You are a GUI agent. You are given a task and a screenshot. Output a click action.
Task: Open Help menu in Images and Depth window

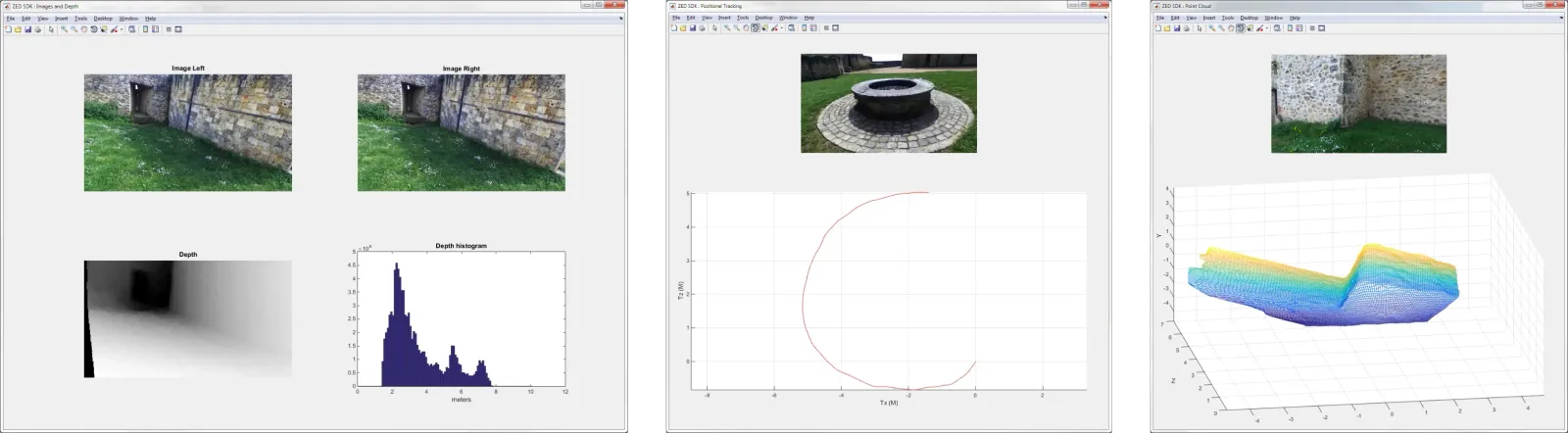tap(150, 19)
